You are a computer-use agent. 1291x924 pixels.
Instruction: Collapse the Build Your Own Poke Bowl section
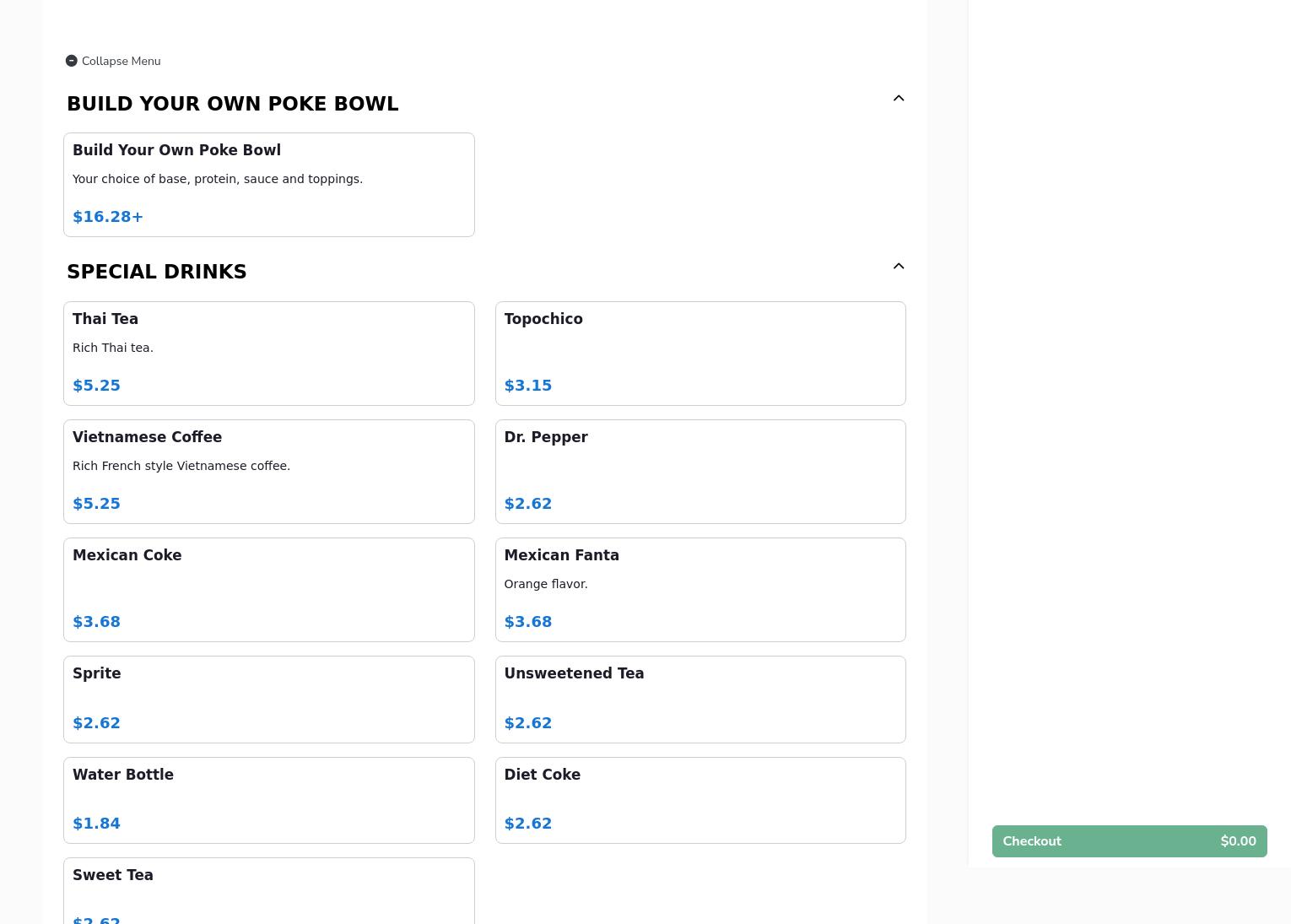[899, 99]
